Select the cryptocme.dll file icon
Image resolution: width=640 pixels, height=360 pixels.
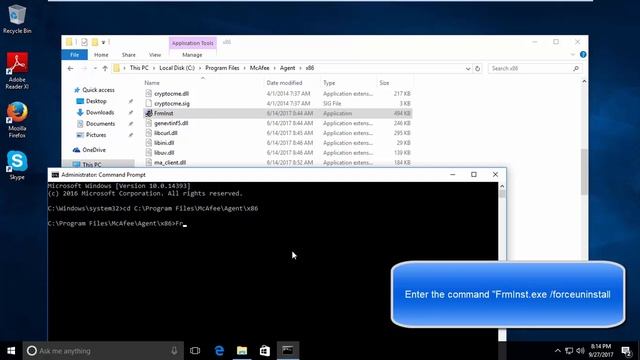click(x=149, y=93)
